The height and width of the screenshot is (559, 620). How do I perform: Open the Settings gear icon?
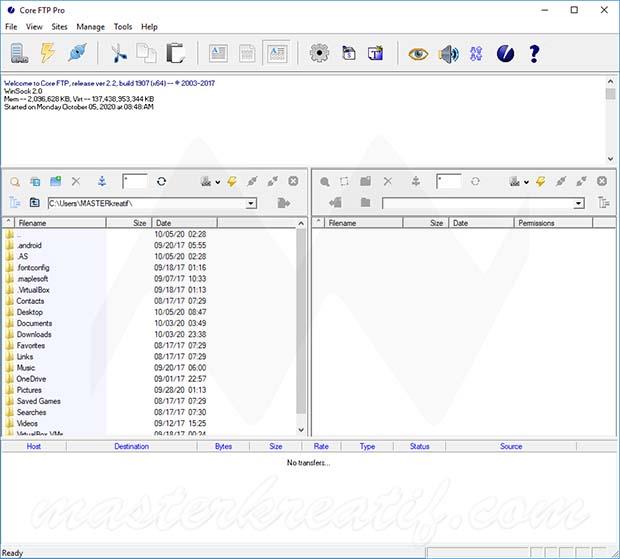click(x=319, y=53)
